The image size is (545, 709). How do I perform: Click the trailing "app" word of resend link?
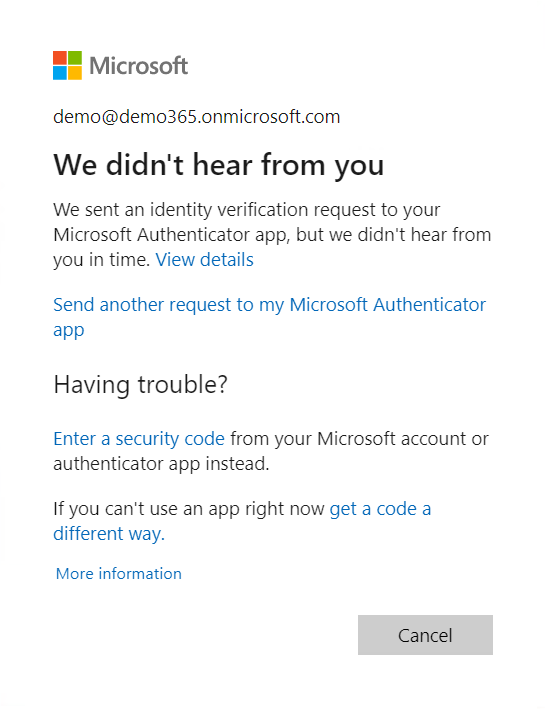[69, 330]
